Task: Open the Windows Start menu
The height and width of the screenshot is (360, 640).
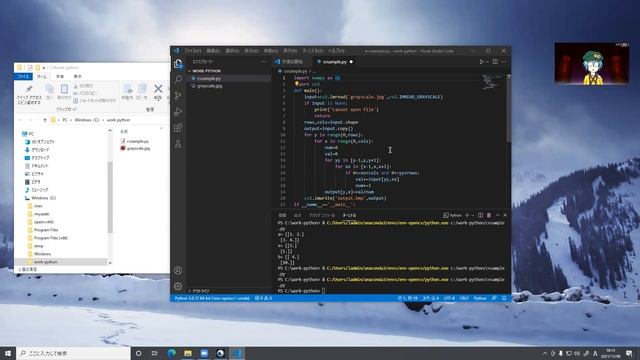Action: (x=8, y=353)
